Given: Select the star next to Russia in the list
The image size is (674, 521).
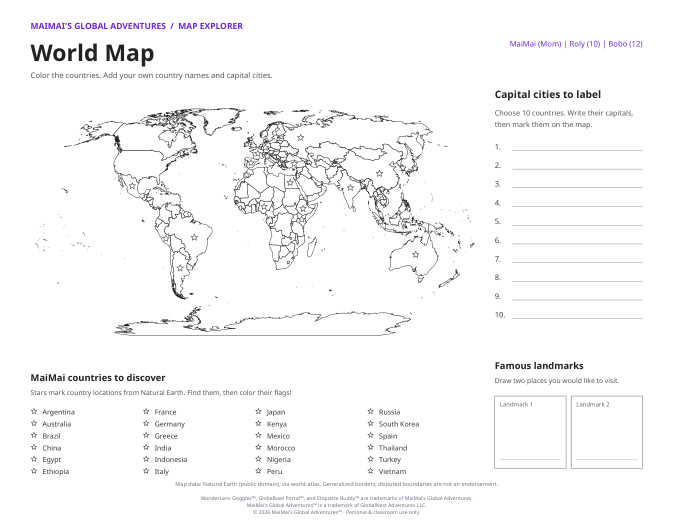Looking at the screenshot, I should point(371,411).
